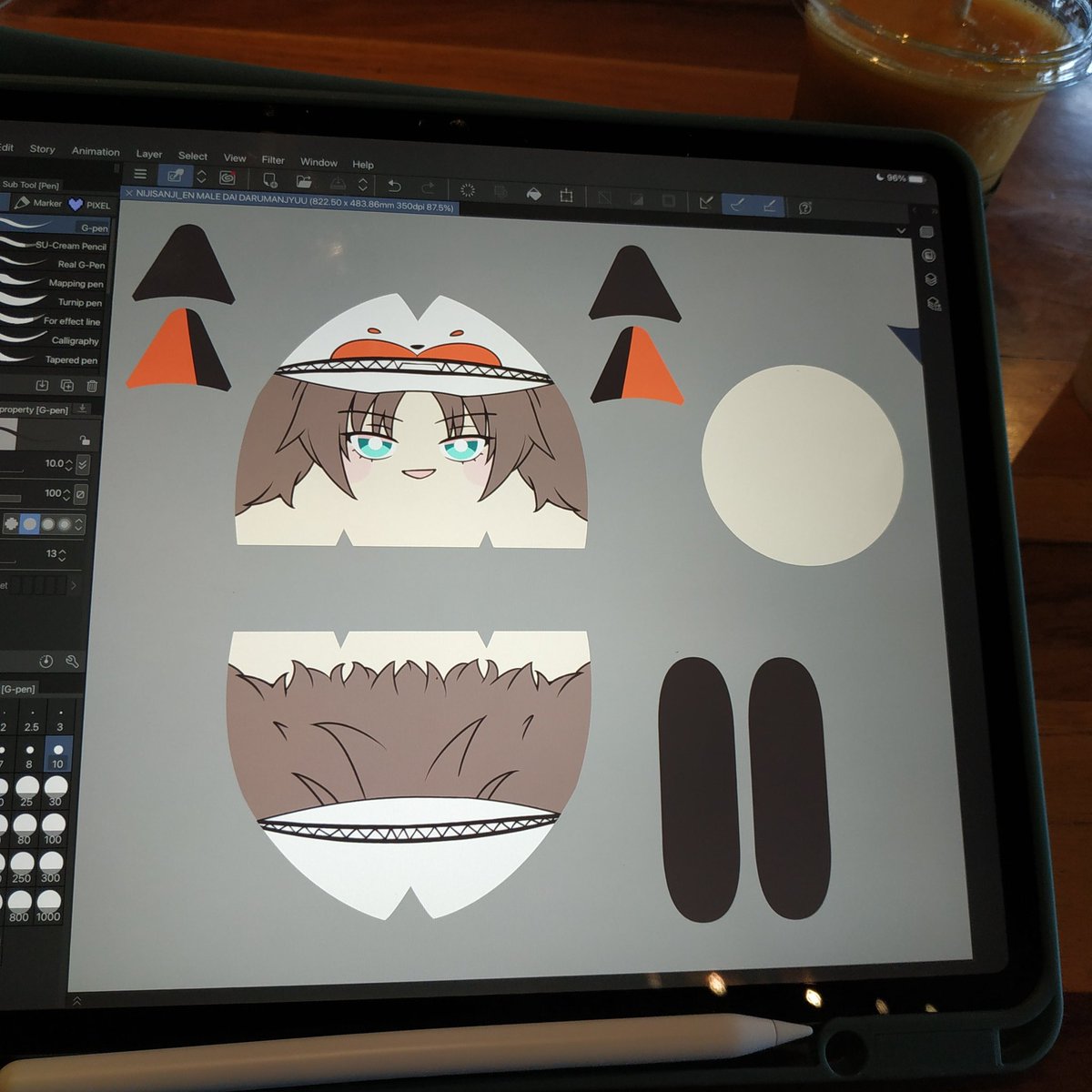
Task: Undo the last action
Action: [x=394, y=186]
